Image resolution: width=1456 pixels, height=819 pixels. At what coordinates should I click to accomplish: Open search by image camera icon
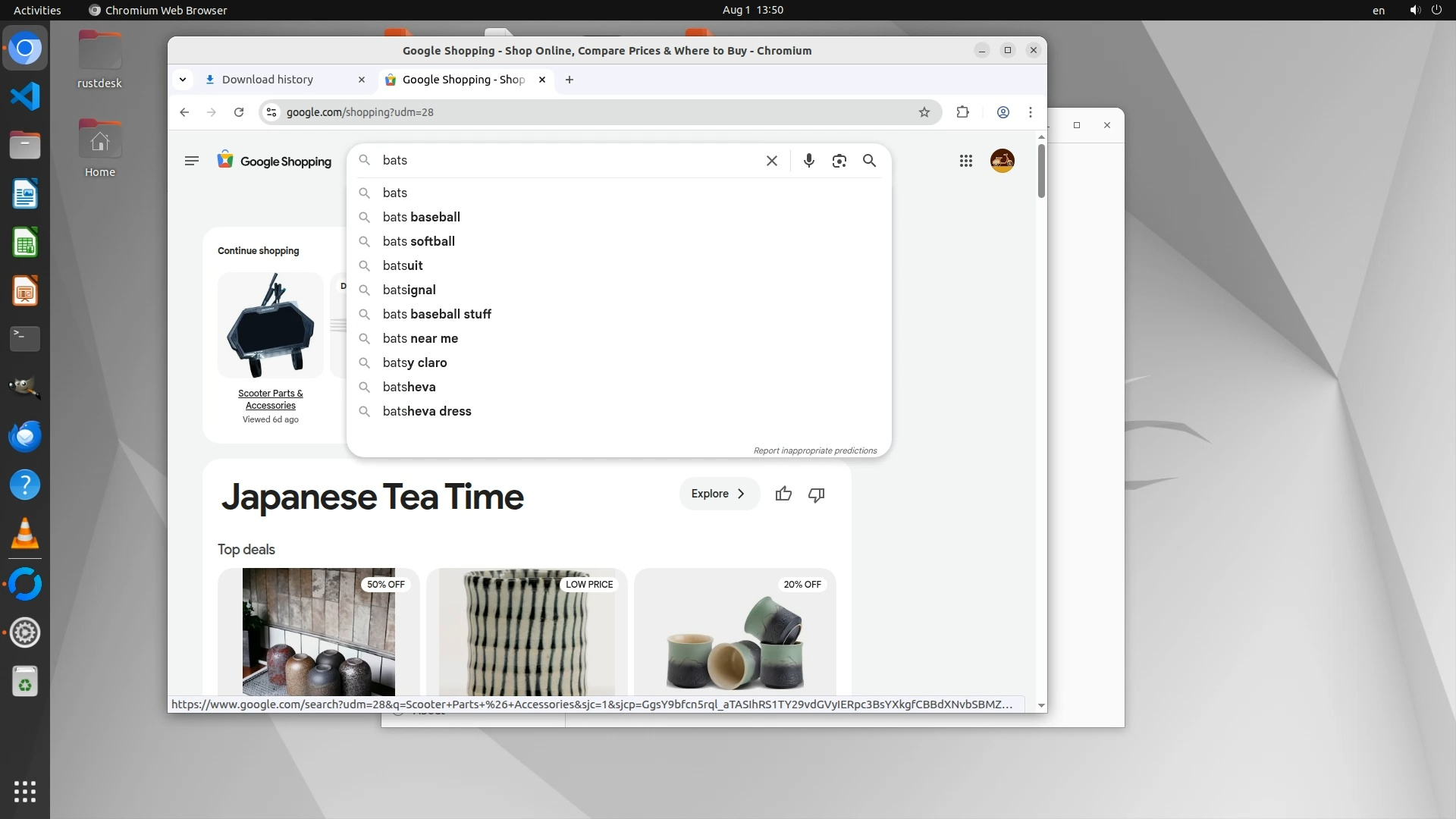[839, 161]
